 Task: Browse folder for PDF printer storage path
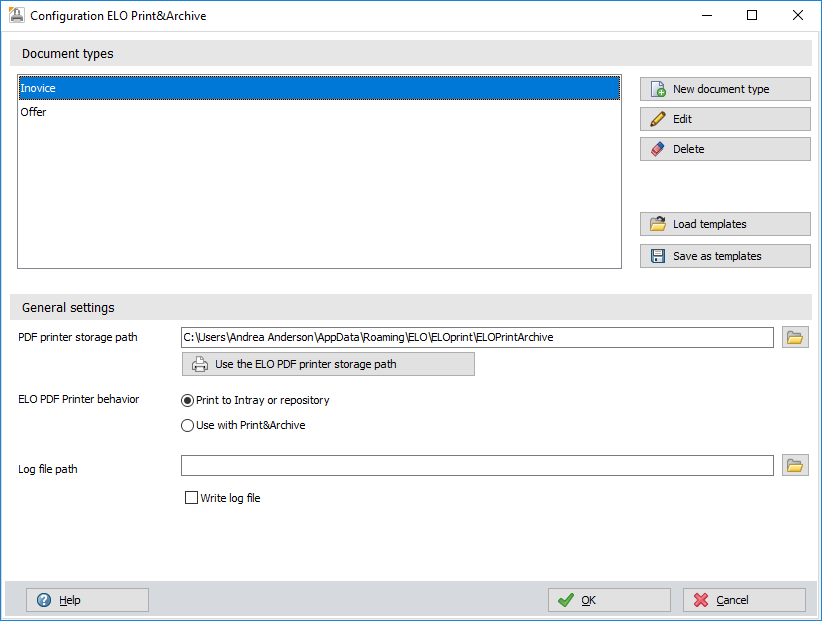(x=795, y=337)
